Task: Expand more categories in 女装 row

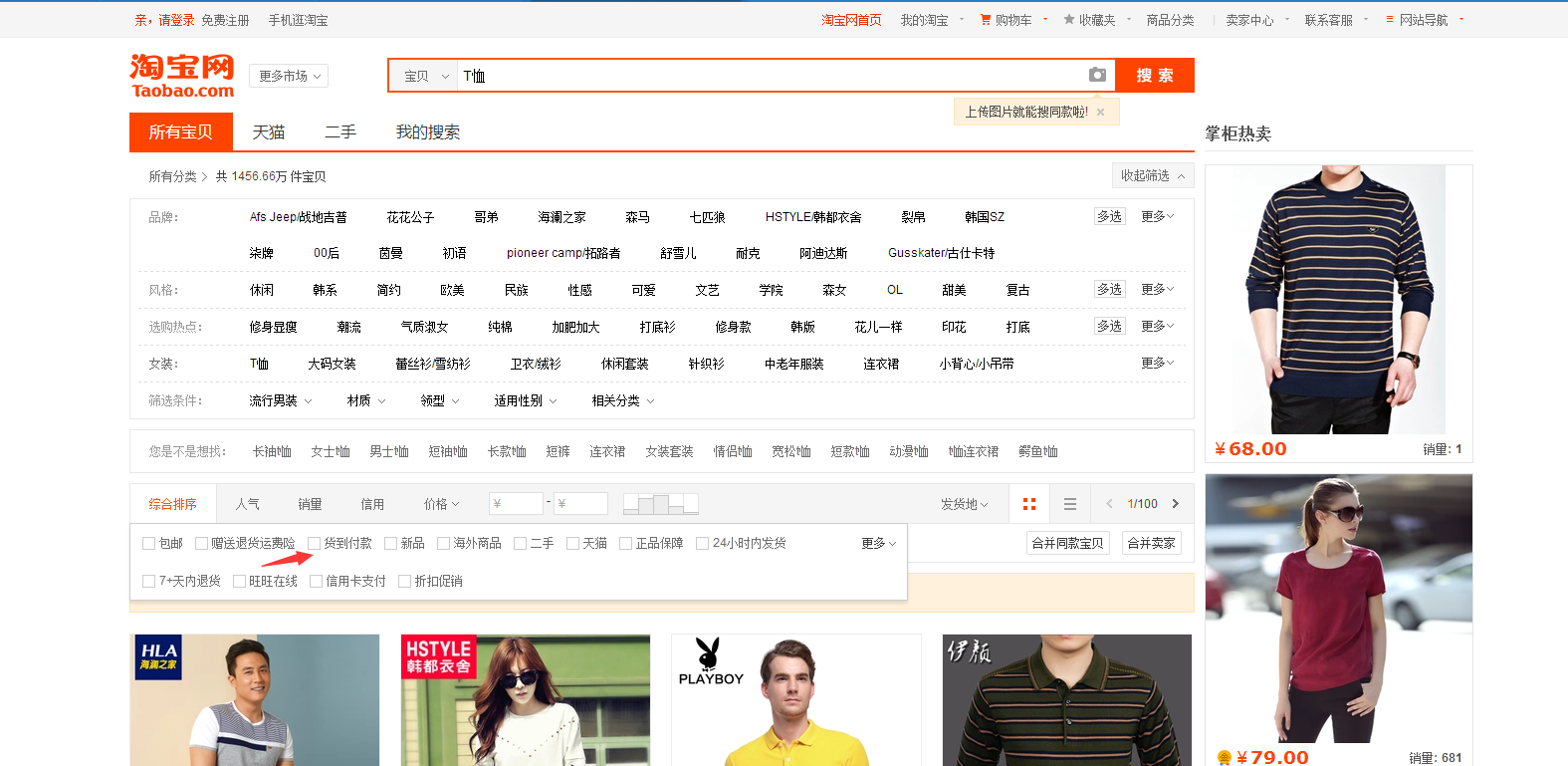Action: tap(1158, 363)
